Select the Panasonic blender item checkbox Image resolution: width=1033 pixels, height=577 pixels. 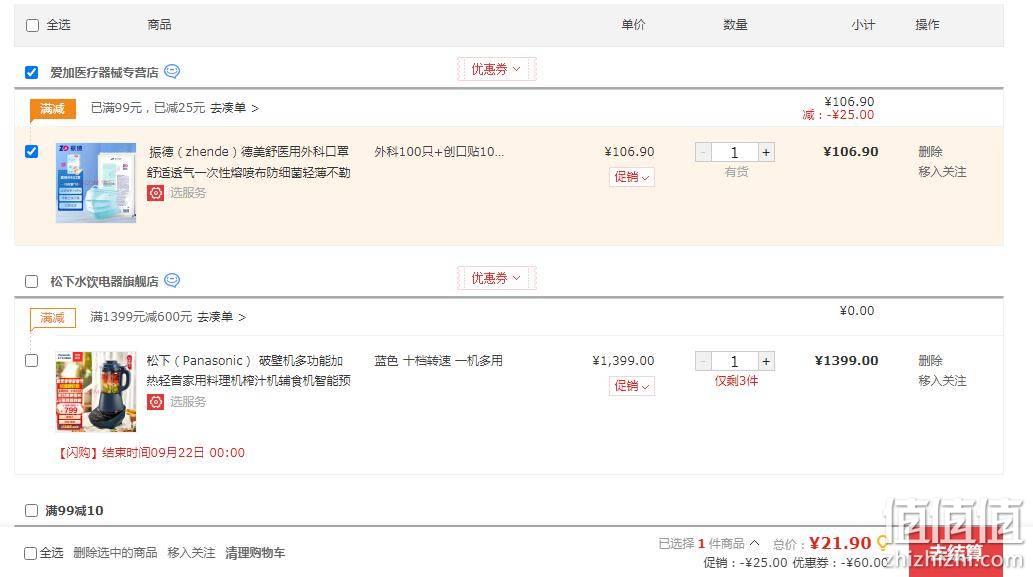point(32,361)
